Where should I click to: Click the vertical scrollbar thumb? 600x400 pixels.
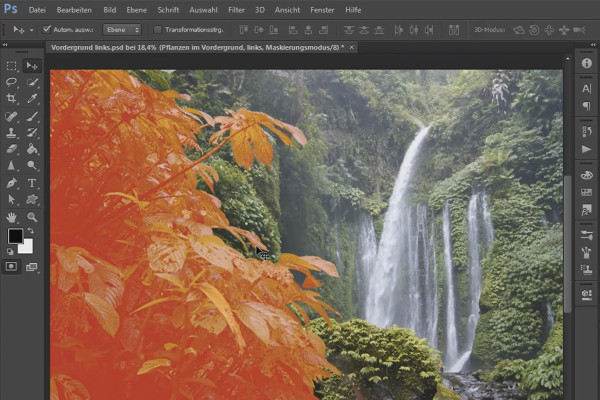coord(567,244)
